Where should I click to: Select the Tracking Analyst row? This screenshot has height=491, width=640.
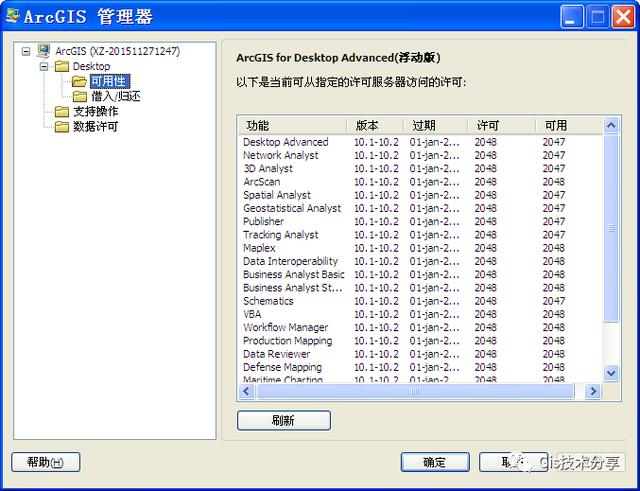[420, 235]
